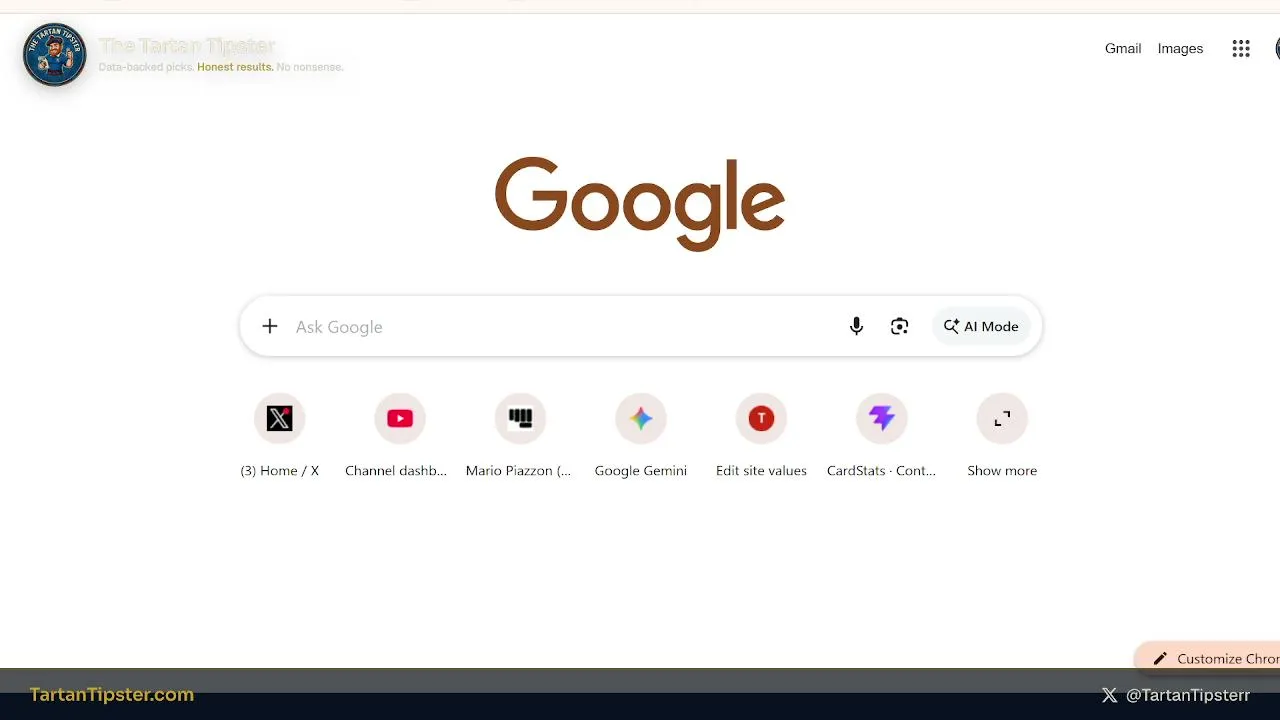The width and height of the screenshot is (1280, 720).
Task: Click the Gmail link
Action: pyautogui.click(x=1123, y=49)
